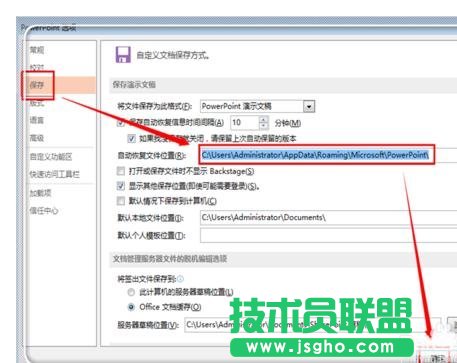Open 自定义功能区 settings in sidebar

(x=51, y=157)
